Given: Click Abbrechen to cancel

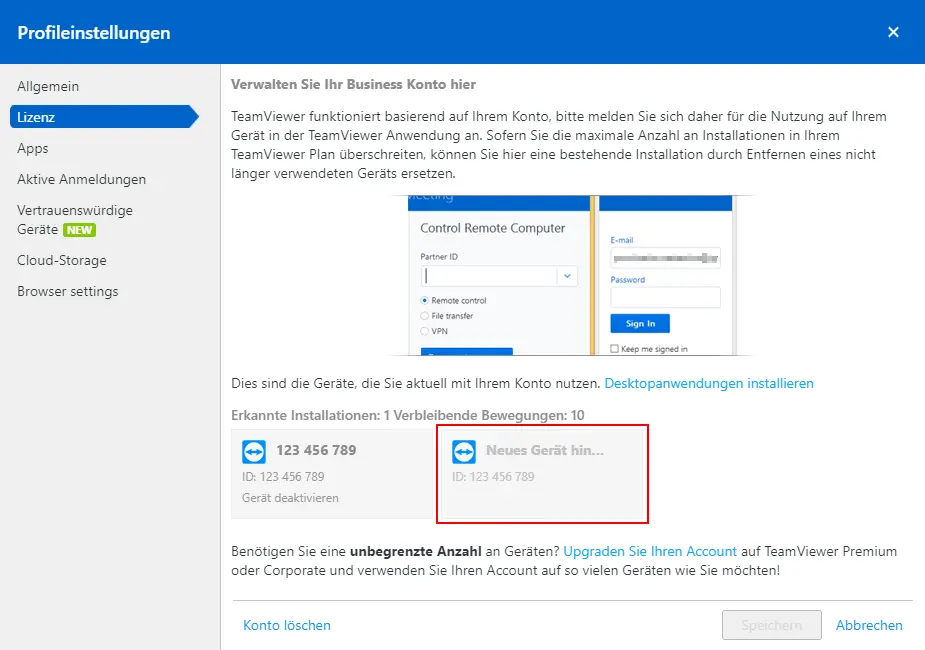Looking at the screenshot, I should 869,625.
